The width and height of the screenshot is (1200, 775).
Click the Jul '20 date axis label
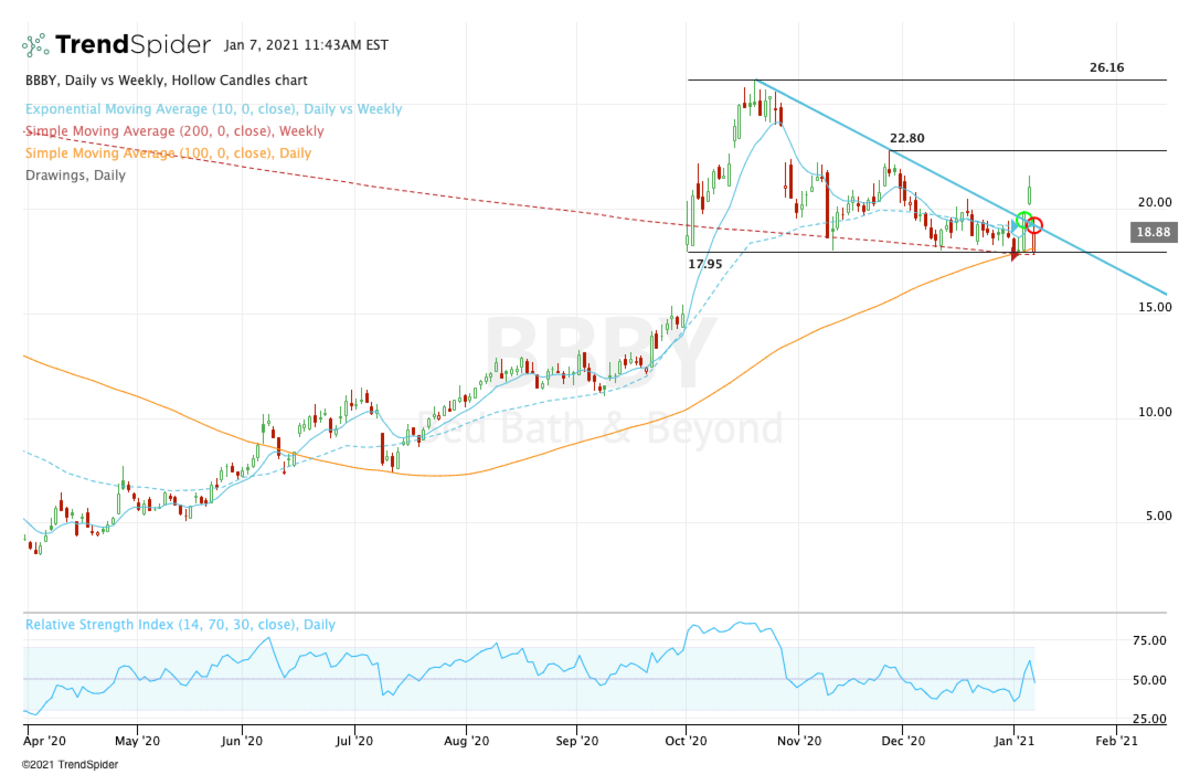(x=352, y=741)
